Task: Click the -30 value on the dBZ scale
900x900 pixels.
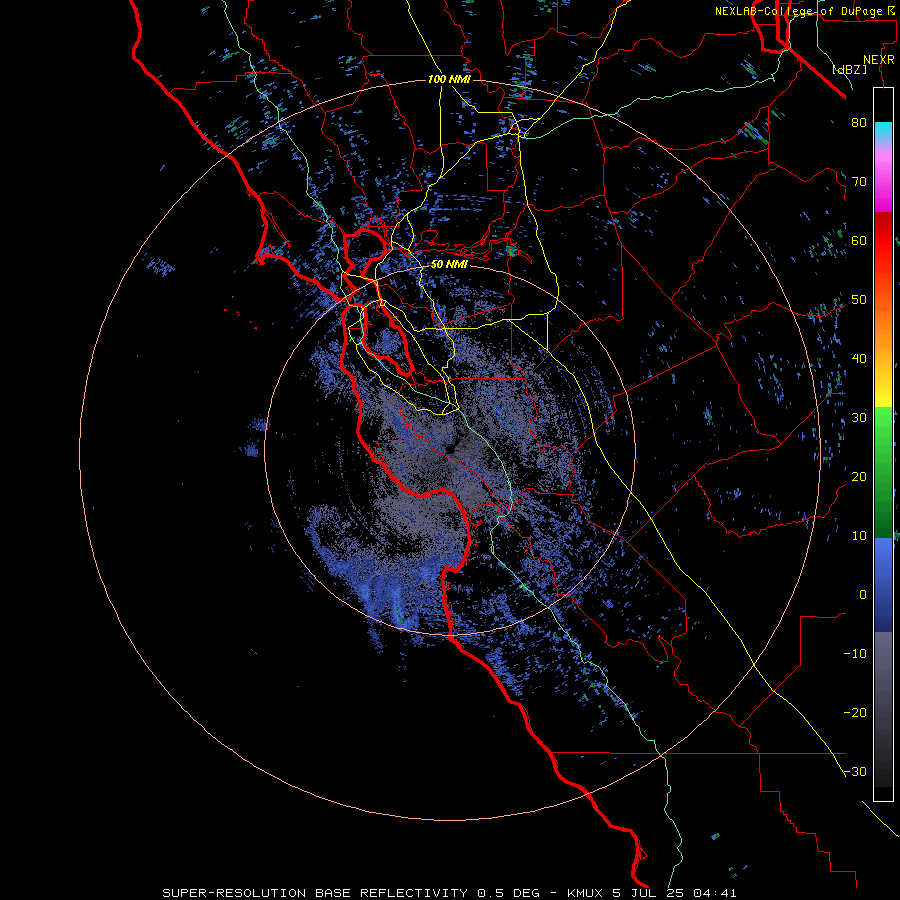Action: tap(855, 771)
